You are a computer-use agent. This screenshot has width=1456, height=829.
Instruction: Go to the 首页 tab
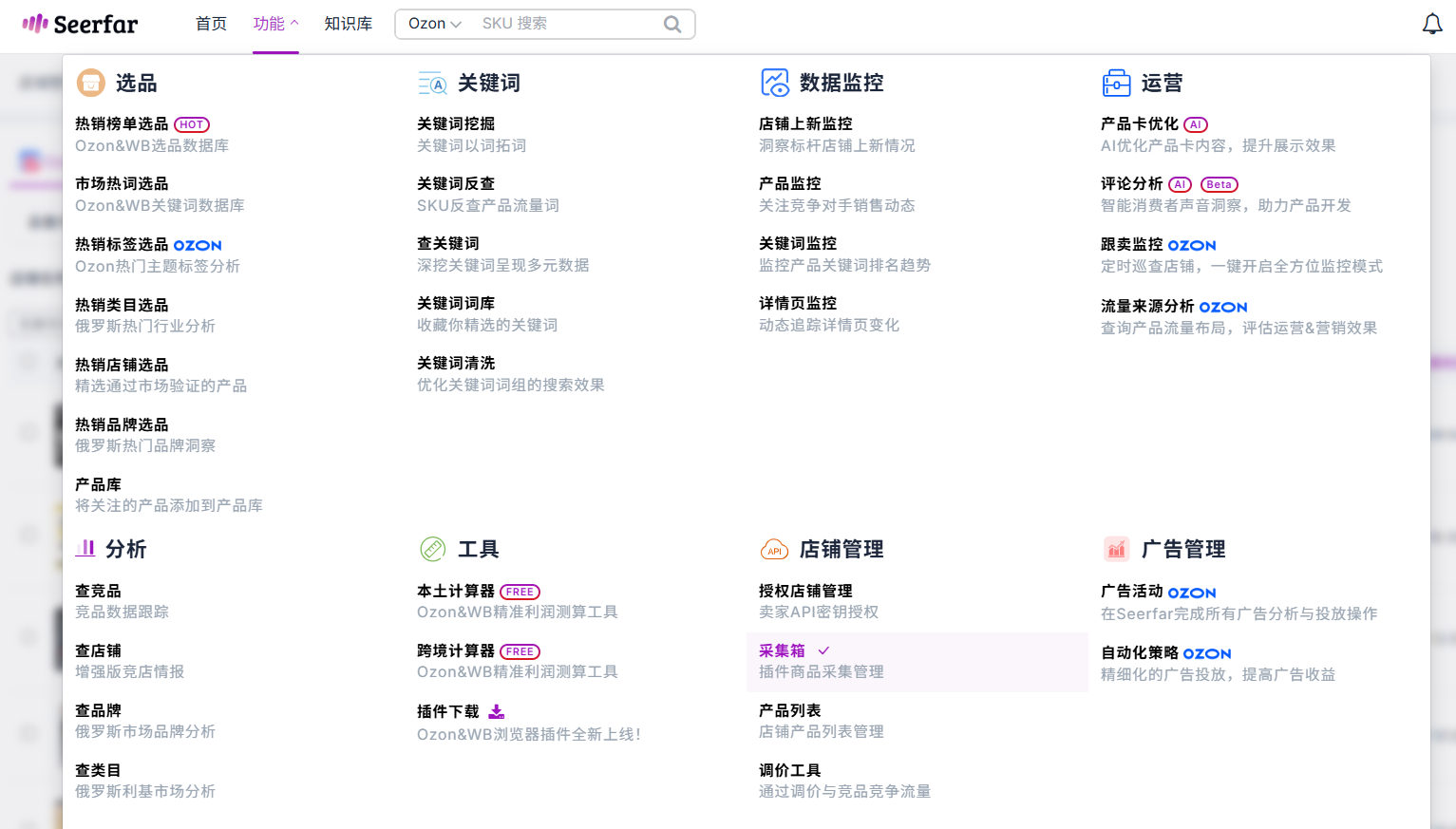[211, 24]
